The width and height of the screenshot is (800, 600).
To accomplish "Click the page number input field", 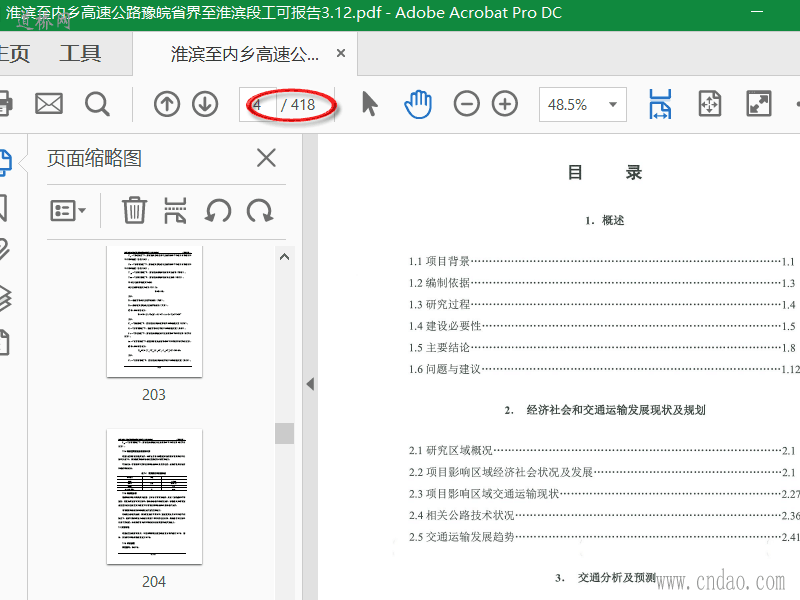I will tap(259, 105).
